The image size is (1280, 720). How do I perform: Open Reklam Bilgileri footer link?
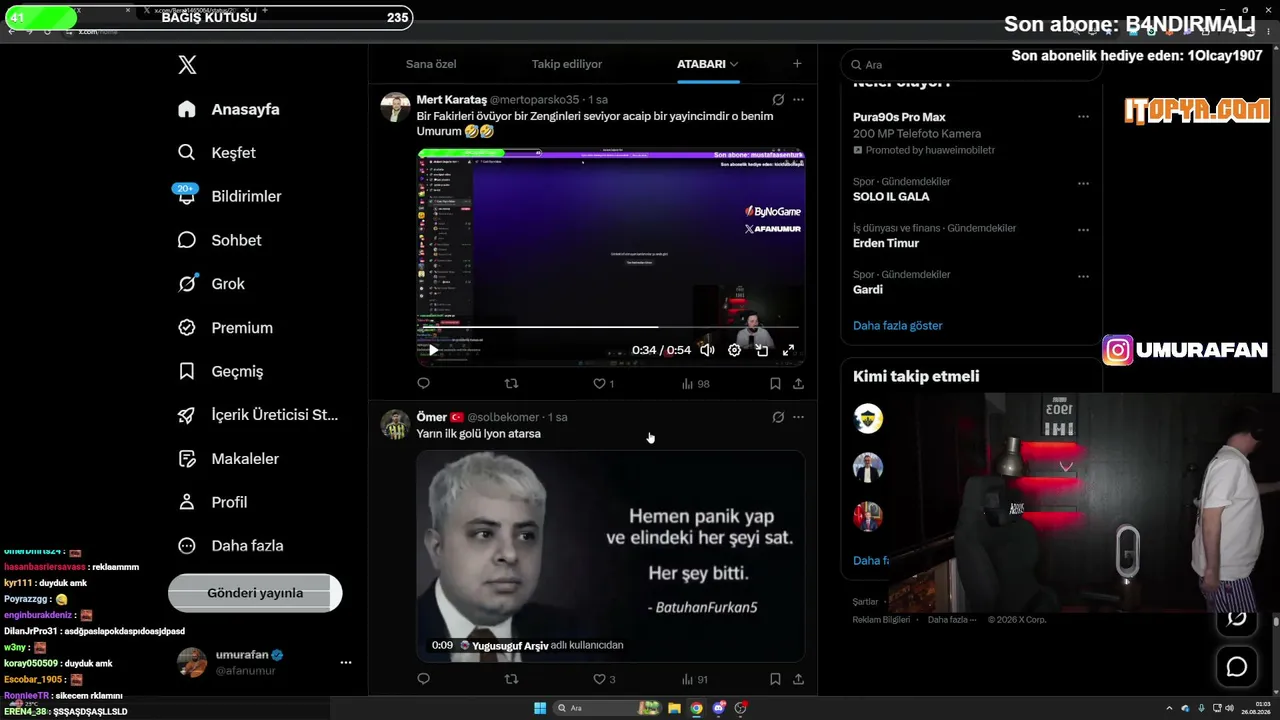(881, 619)
